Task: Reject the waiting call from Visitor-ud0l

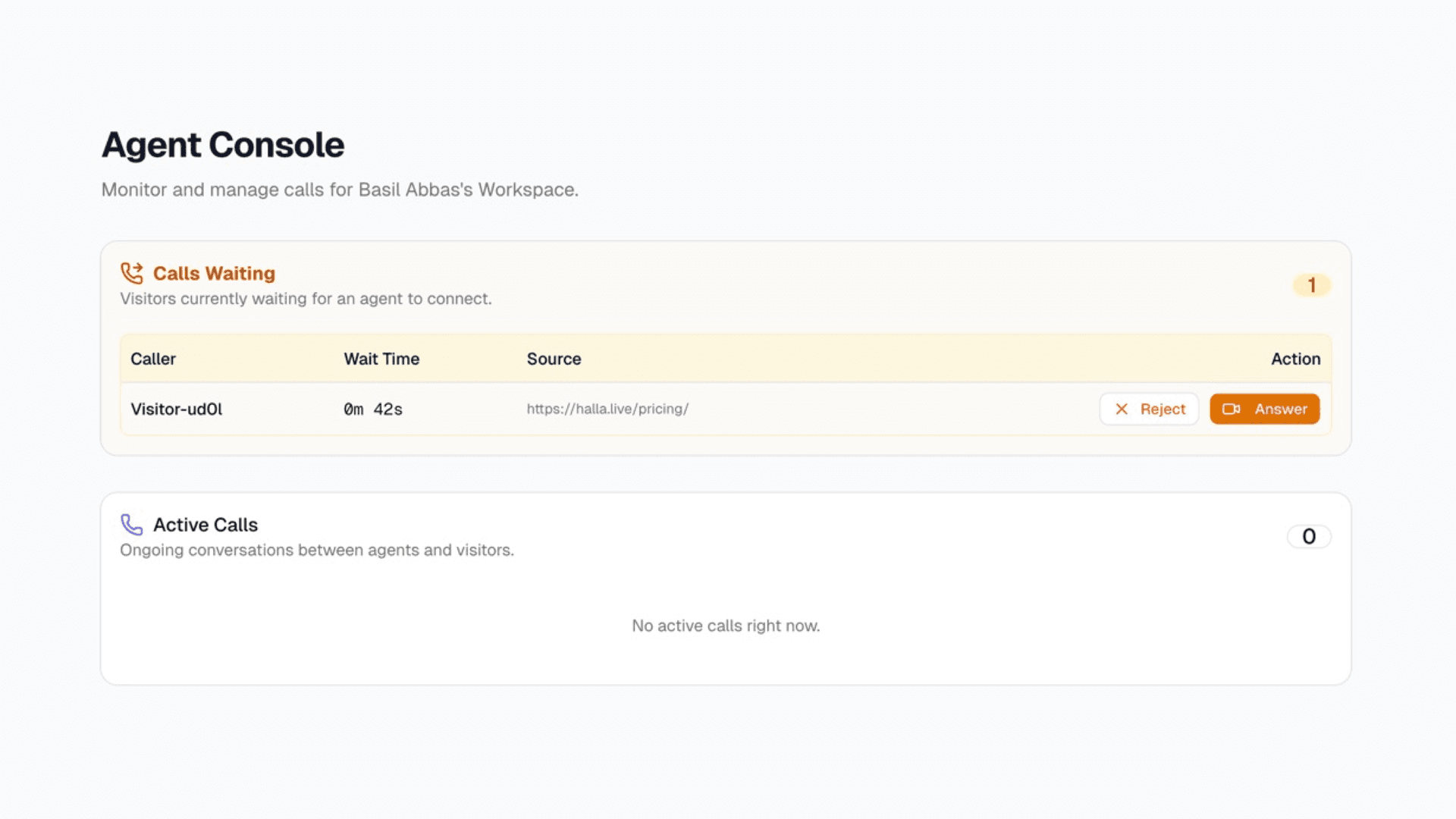Action: pos(1149,409)
